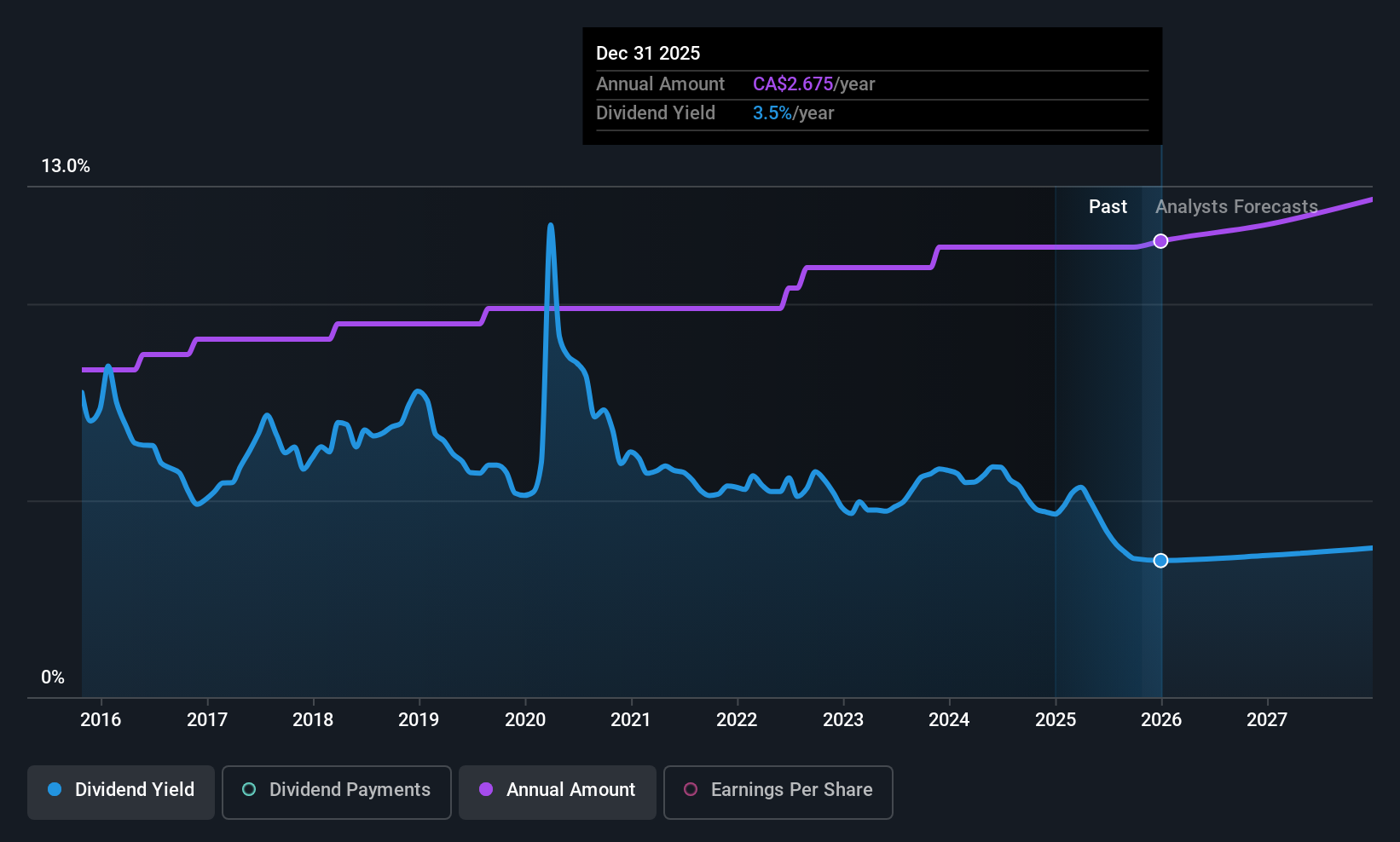Expand the Analysts Forecasts section
This screenshot has height=842, width=1400.
(1235, 206)
